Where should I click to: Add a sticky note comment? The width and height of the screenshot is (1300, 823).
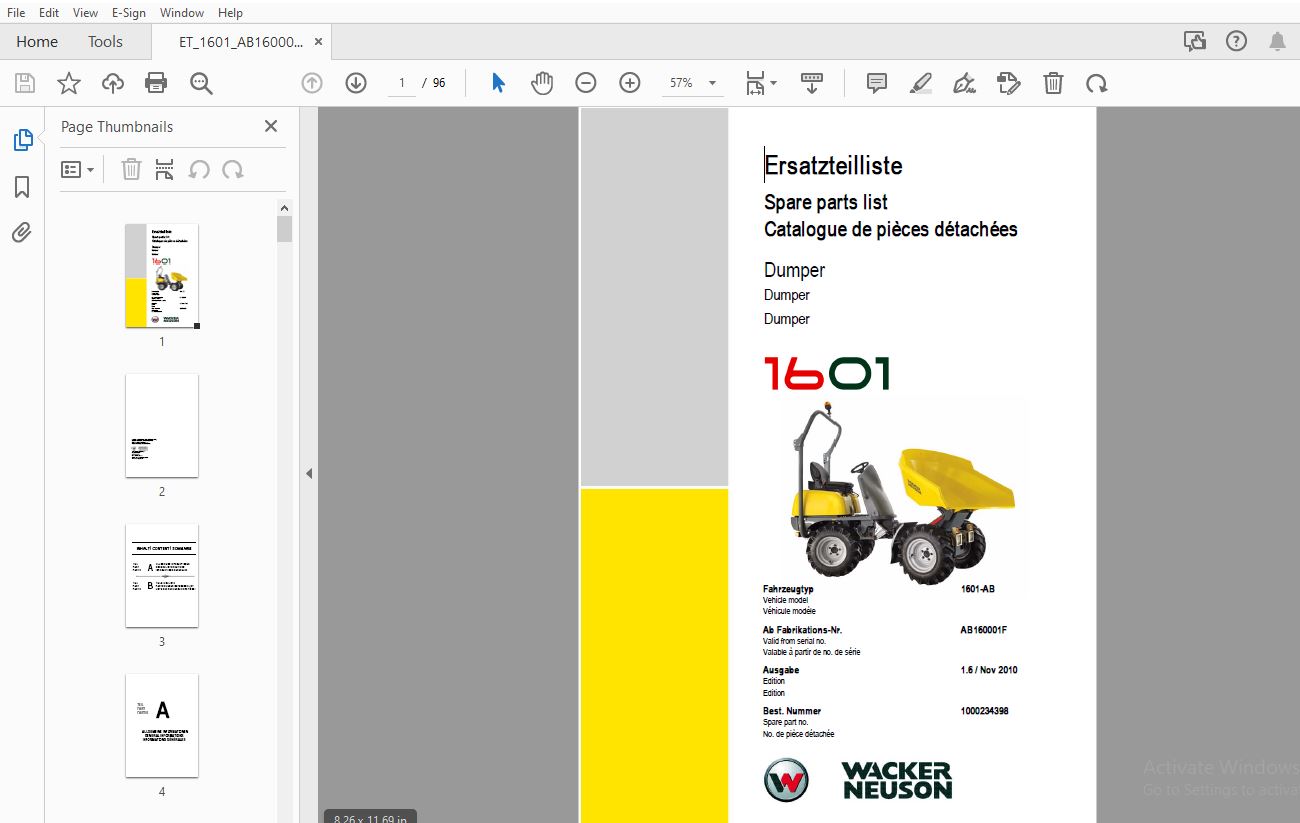(x=877, y=83)
